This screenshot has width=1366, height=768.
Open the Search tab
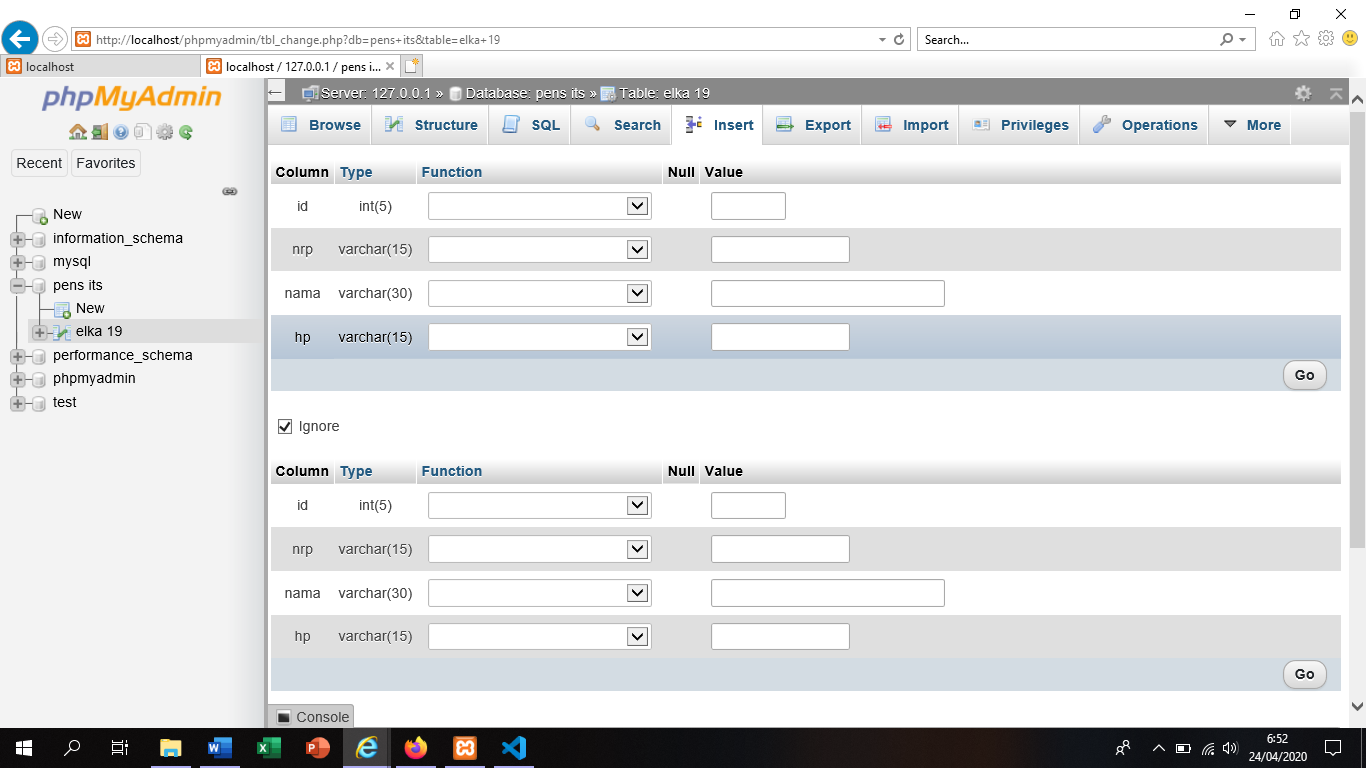tap(622, 125)
